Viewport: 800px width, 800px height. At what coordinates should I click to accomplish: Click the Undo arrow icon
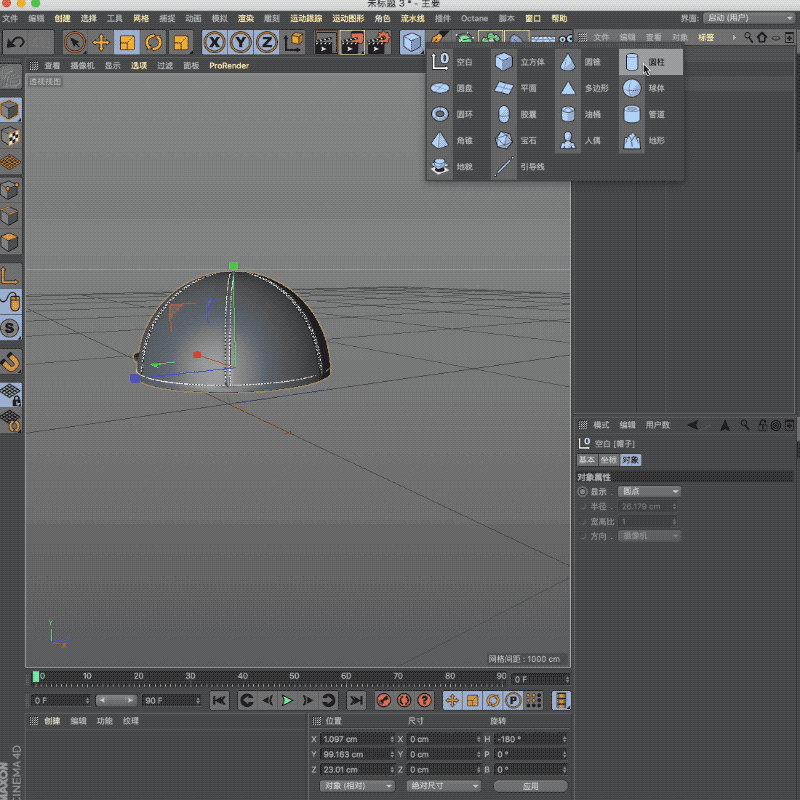pyautogui.click(x=16, y=42)
